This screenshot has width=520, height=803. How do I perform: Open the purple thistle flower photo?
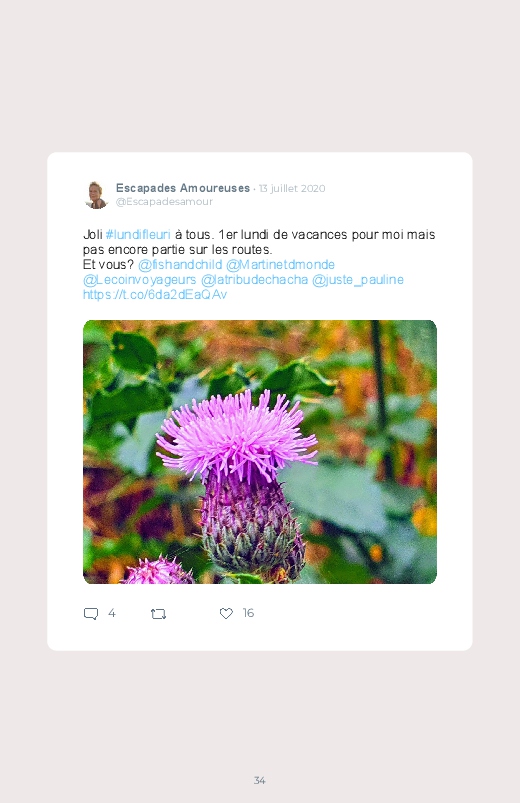click(x=260, y=452)
